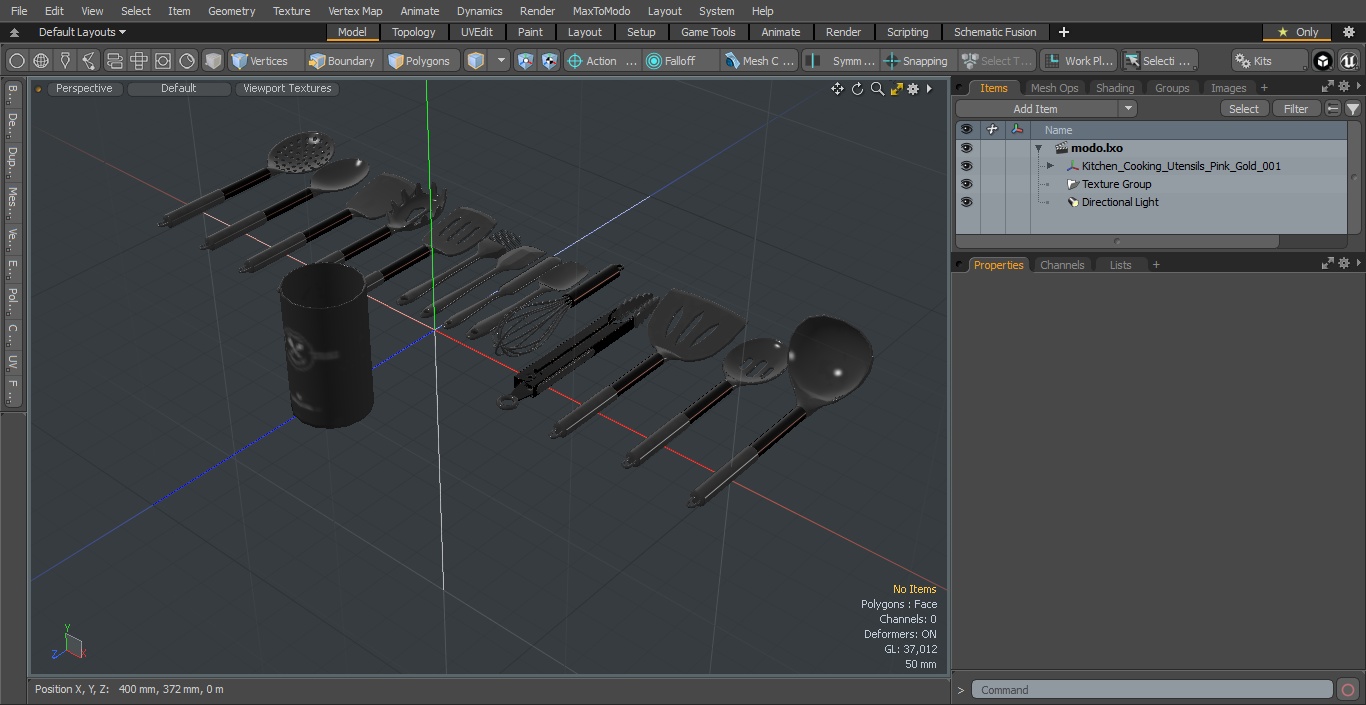Click the Select button in Items panel
This screenshot has width=1366, height=705.
[1244, 109]
